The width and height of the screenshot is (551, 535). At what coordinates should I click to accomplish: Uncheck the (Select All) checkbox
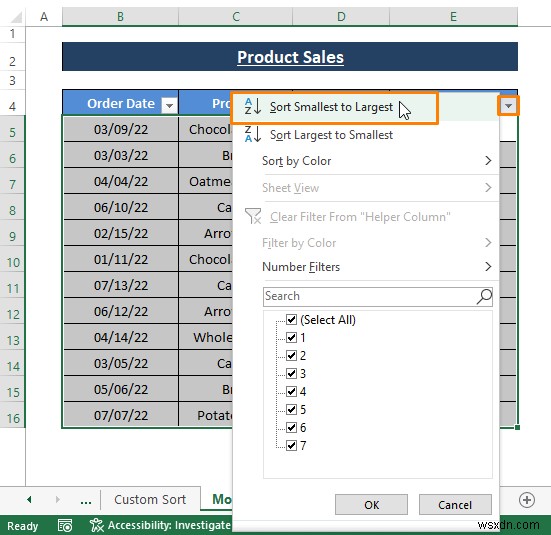pyautogui.click(x=291, y=320)
